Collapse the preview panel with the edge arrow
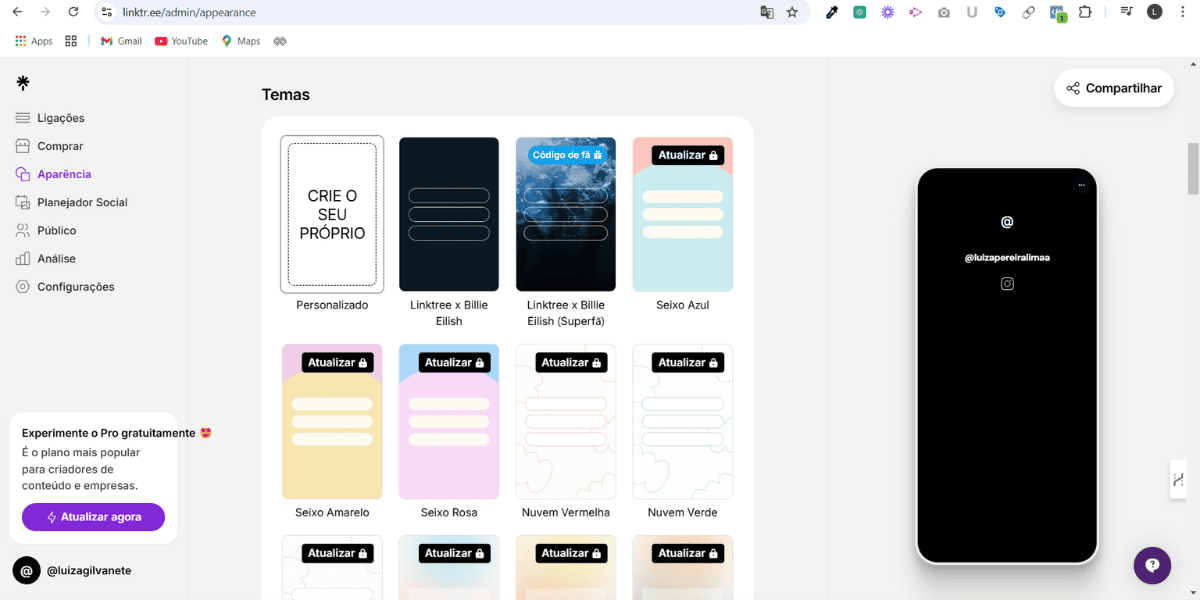This screenshot has height=600, width=1200. [x=1178, y=479]
